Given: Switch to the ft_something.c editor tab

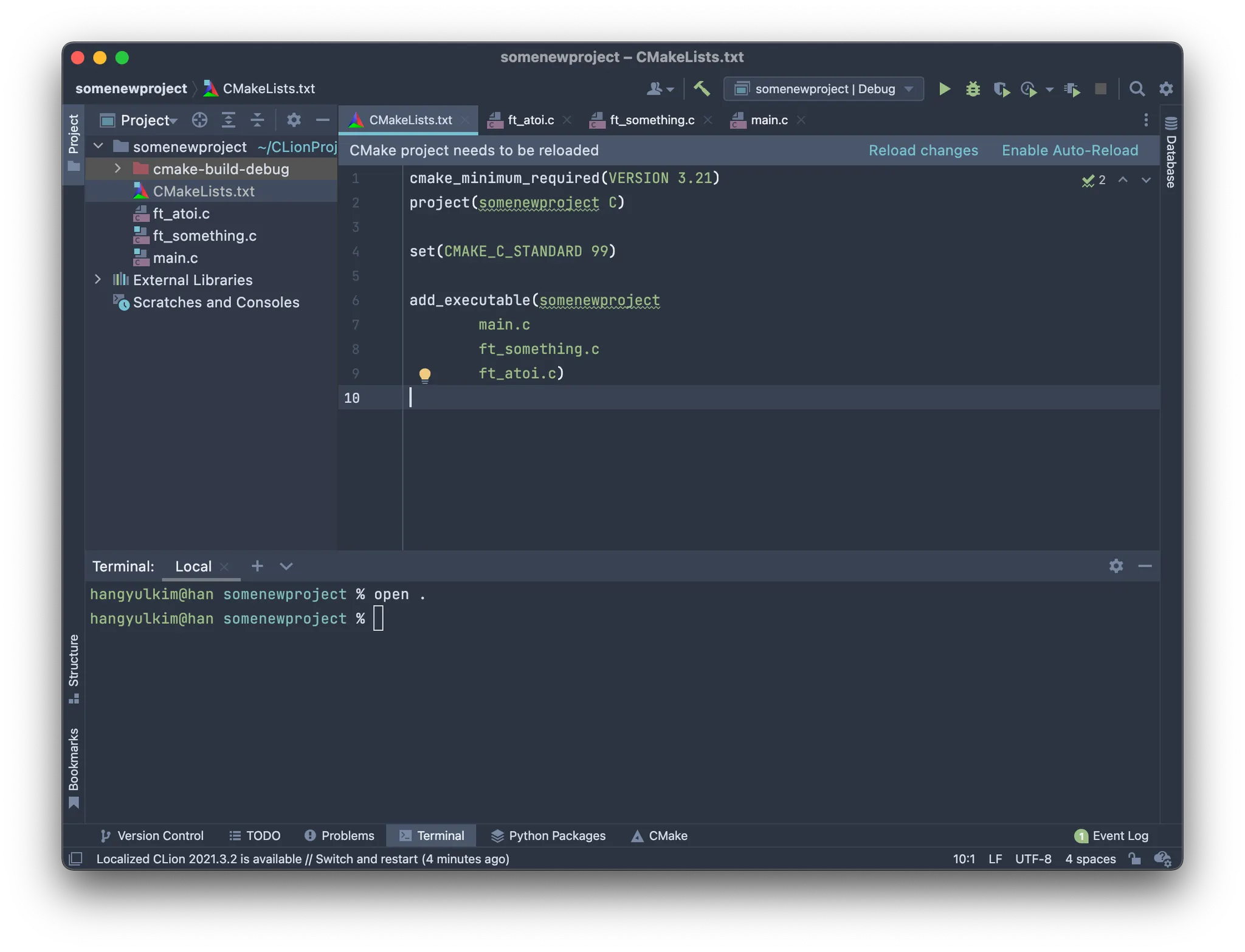Looking at the screenshot, I should pos(652,120).
